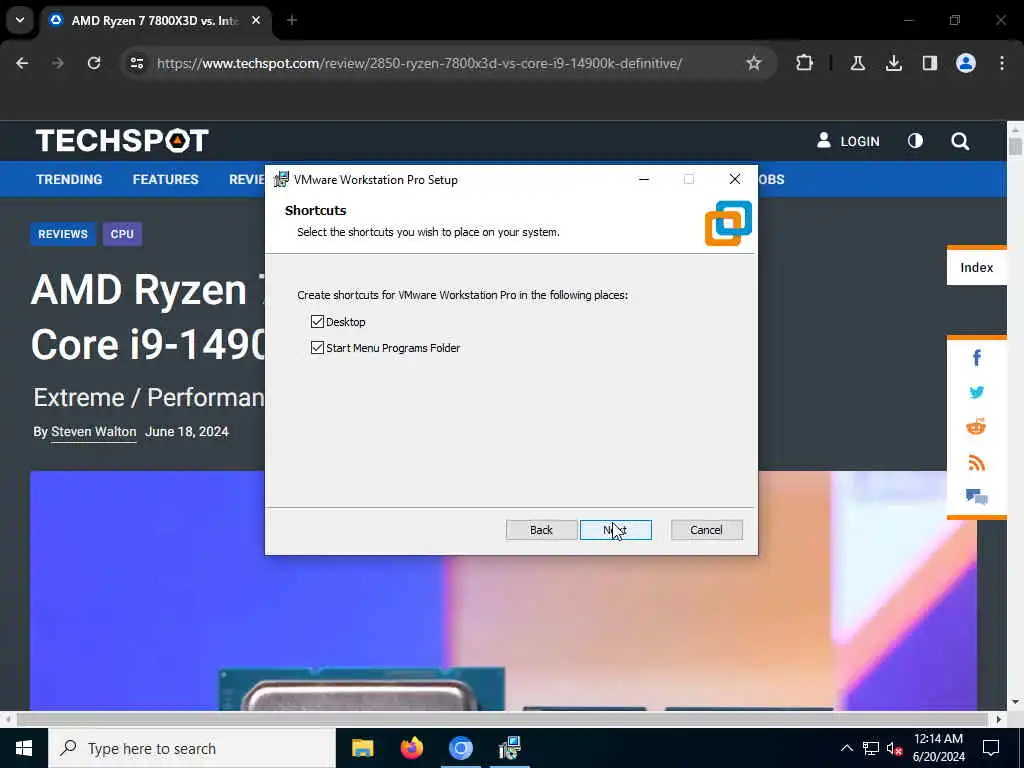This screenshot has width=1024, height=768.
Task: Open a new Chrome tab
Action: [292, 20]
